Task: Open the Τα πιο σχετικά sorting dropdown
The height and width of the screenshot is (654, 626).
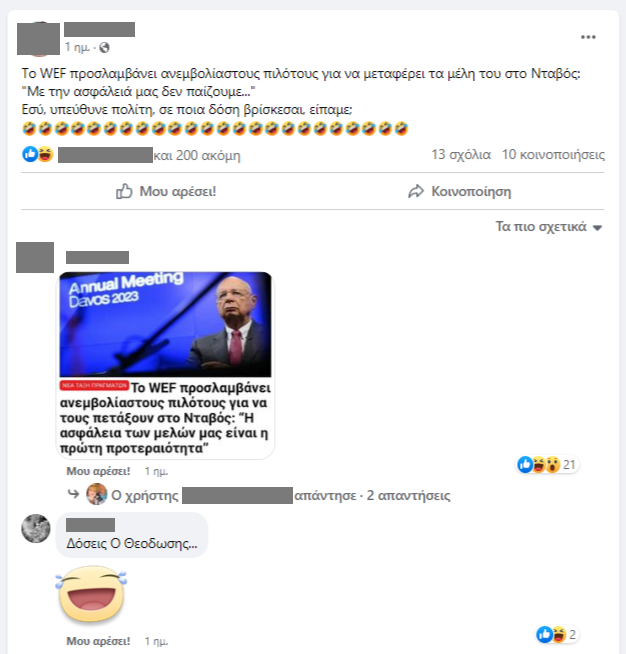Action: [549, 226]
